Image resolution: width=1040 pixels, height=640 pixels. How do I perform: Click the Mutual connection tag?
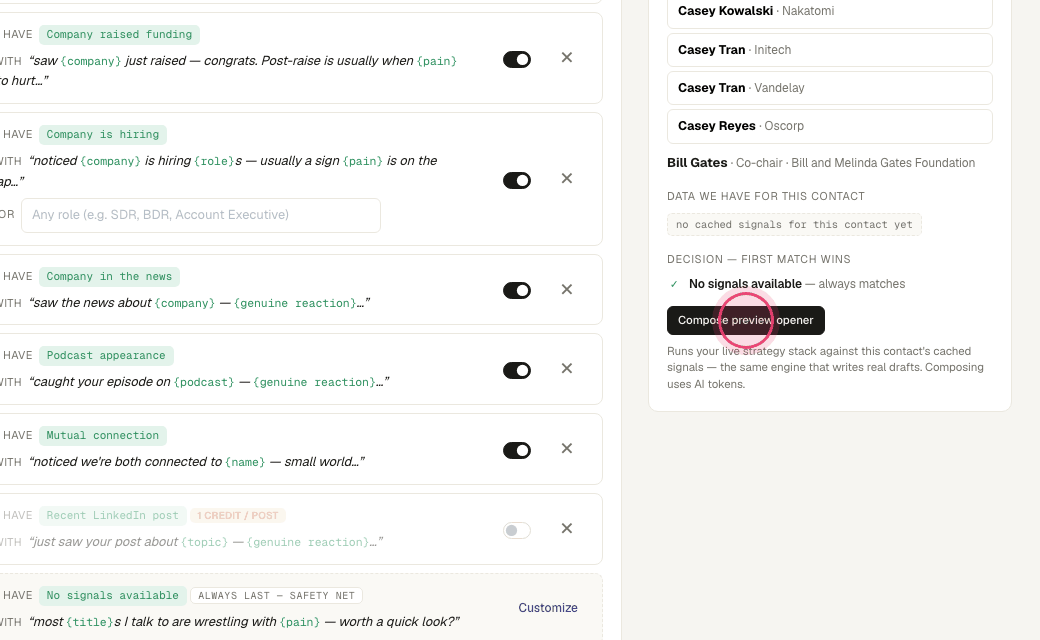[103, 436]
